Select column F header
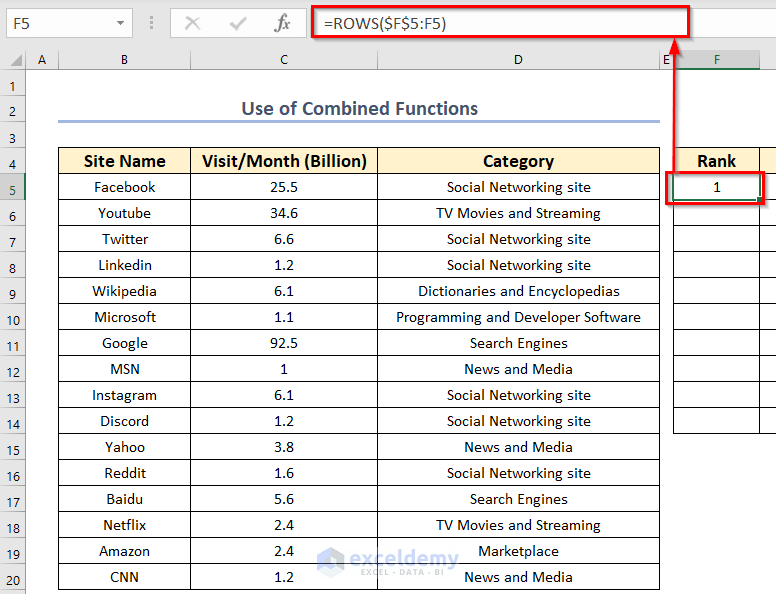The image size is (776, 594). click(716, 60)
